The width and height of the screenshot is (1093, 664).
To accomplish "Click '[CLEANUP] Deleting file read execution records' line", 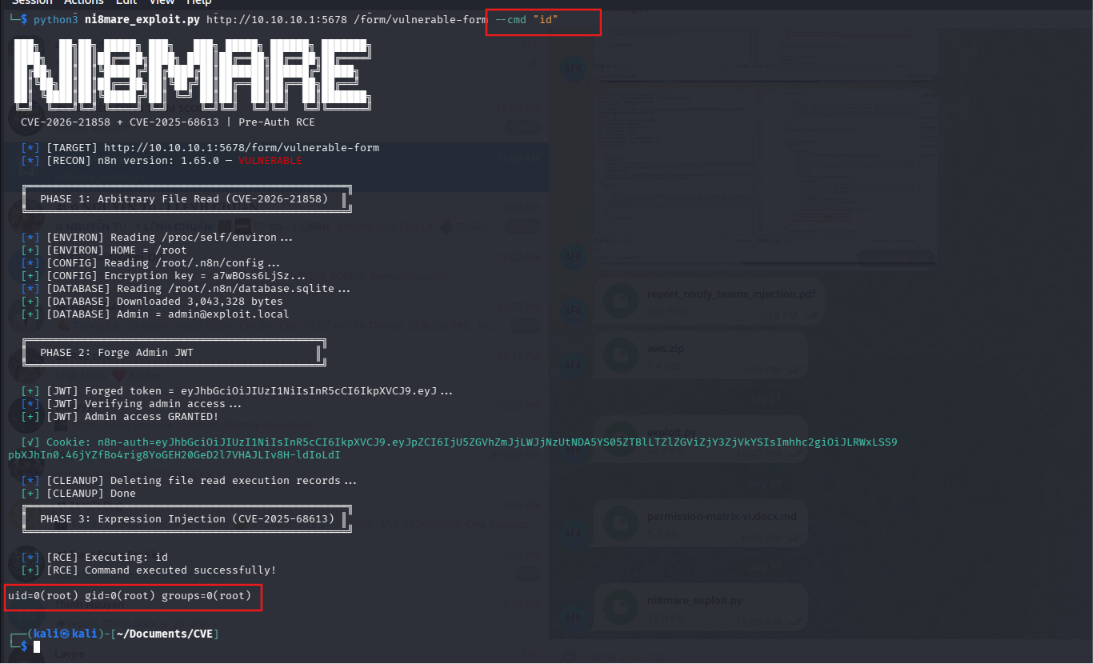I will (189, 481).
